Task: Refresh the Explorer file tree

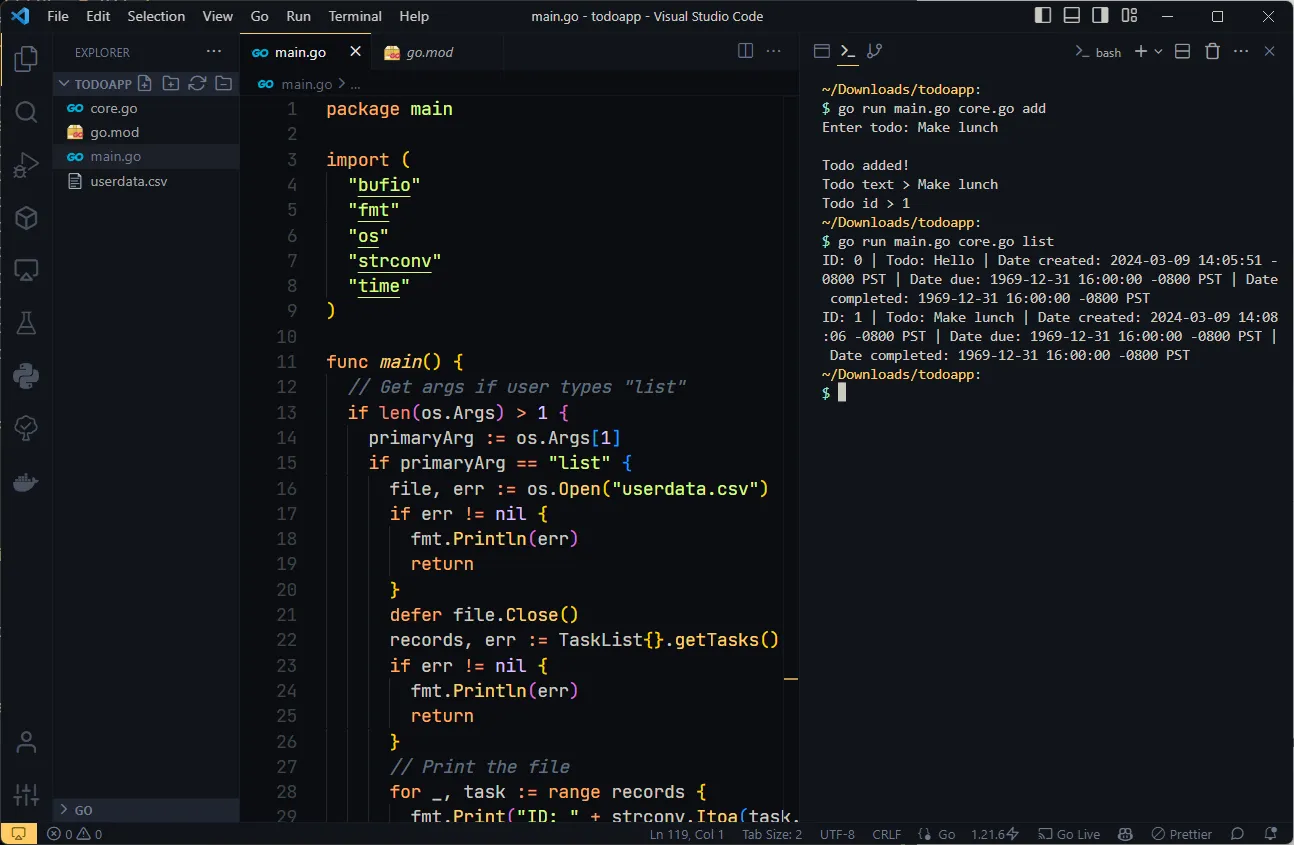Action: [x=197, y=84]
